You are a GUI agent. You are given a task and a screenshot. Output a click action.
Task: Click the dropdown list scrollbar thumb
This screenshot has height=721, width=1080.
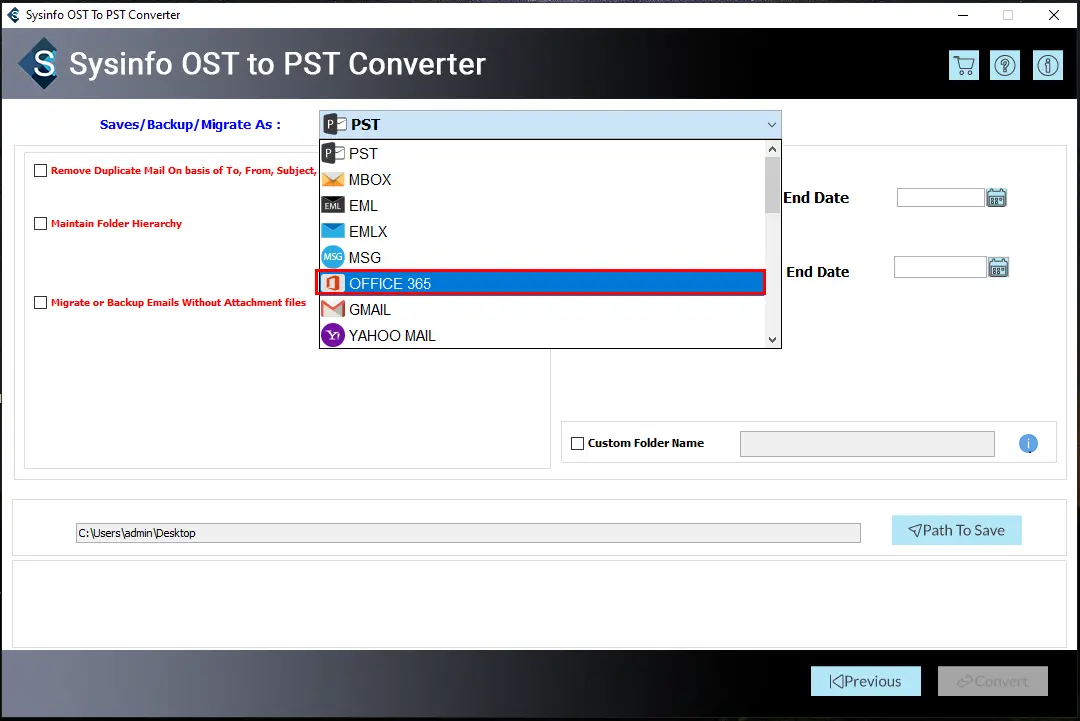pos(772,185)
